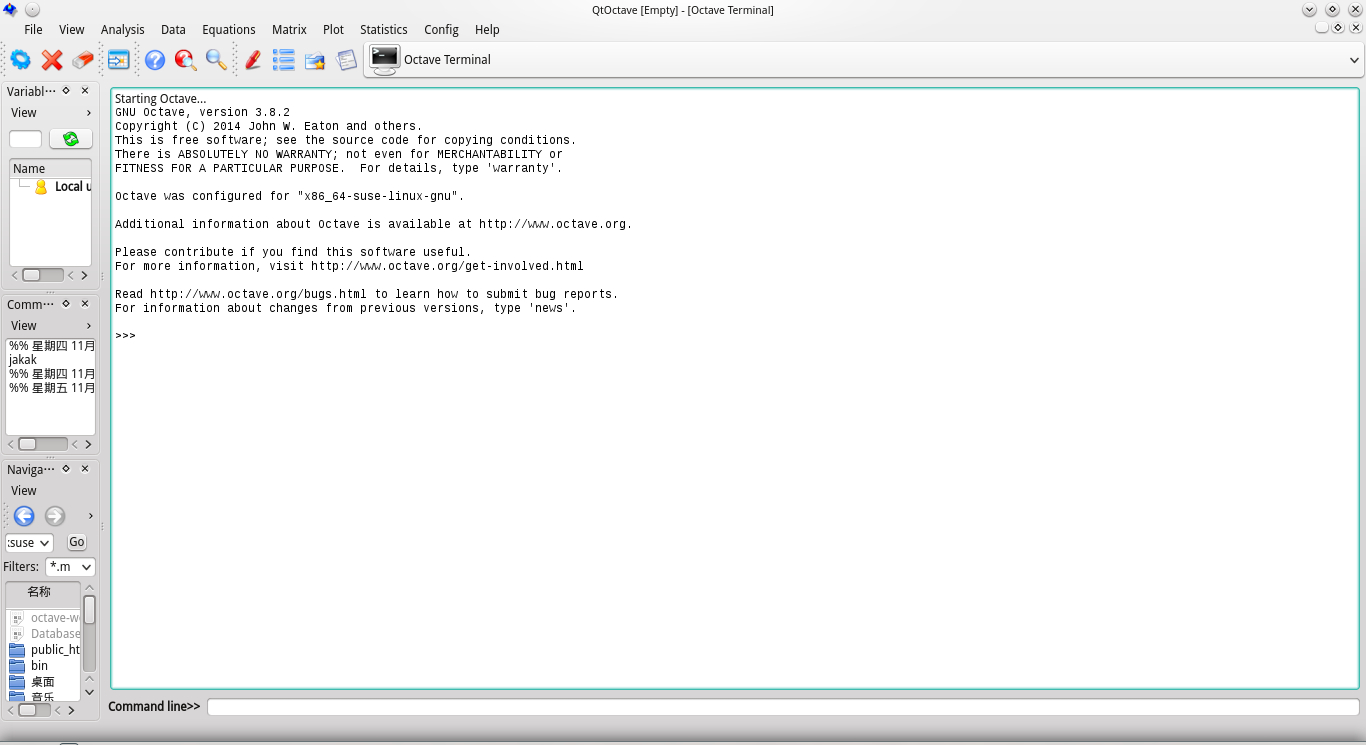Click the blue gear icon in the toolbar
The height and width of the screenshot is (745, 1366).
coord(20,60)
